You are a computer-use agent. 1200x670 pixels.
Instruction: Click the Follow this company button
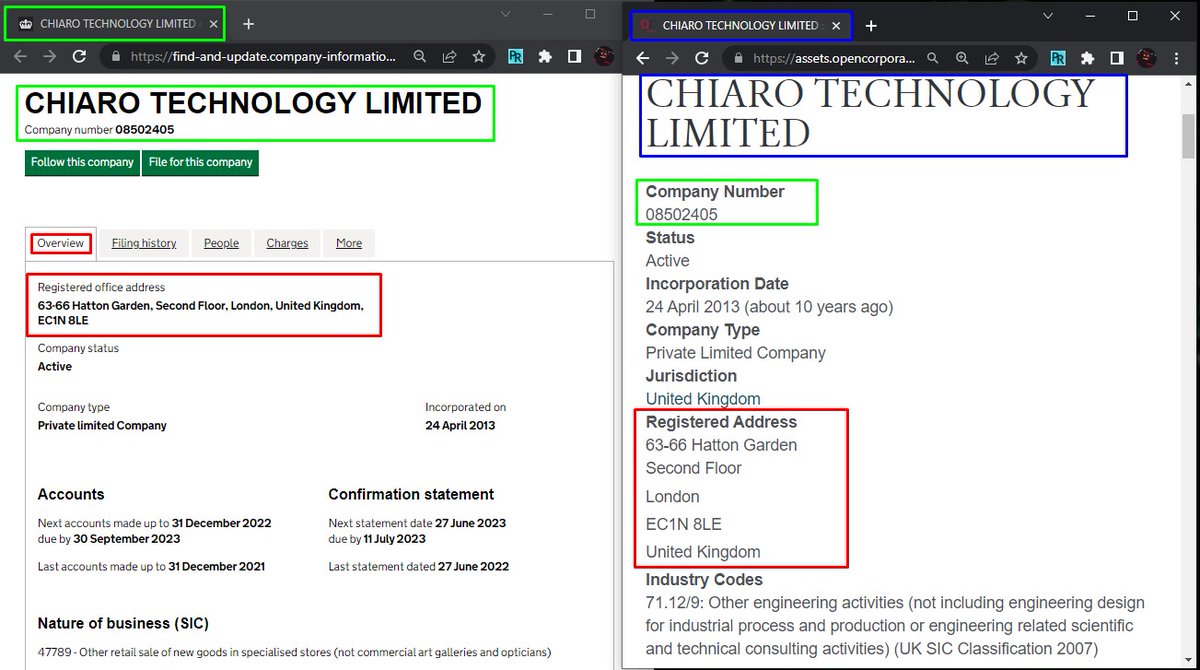82,162
